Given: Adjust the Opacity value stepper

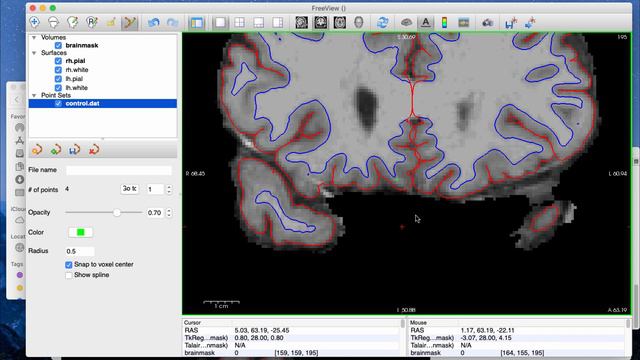Looking at the screenshot, I should (x=169, y=213).
